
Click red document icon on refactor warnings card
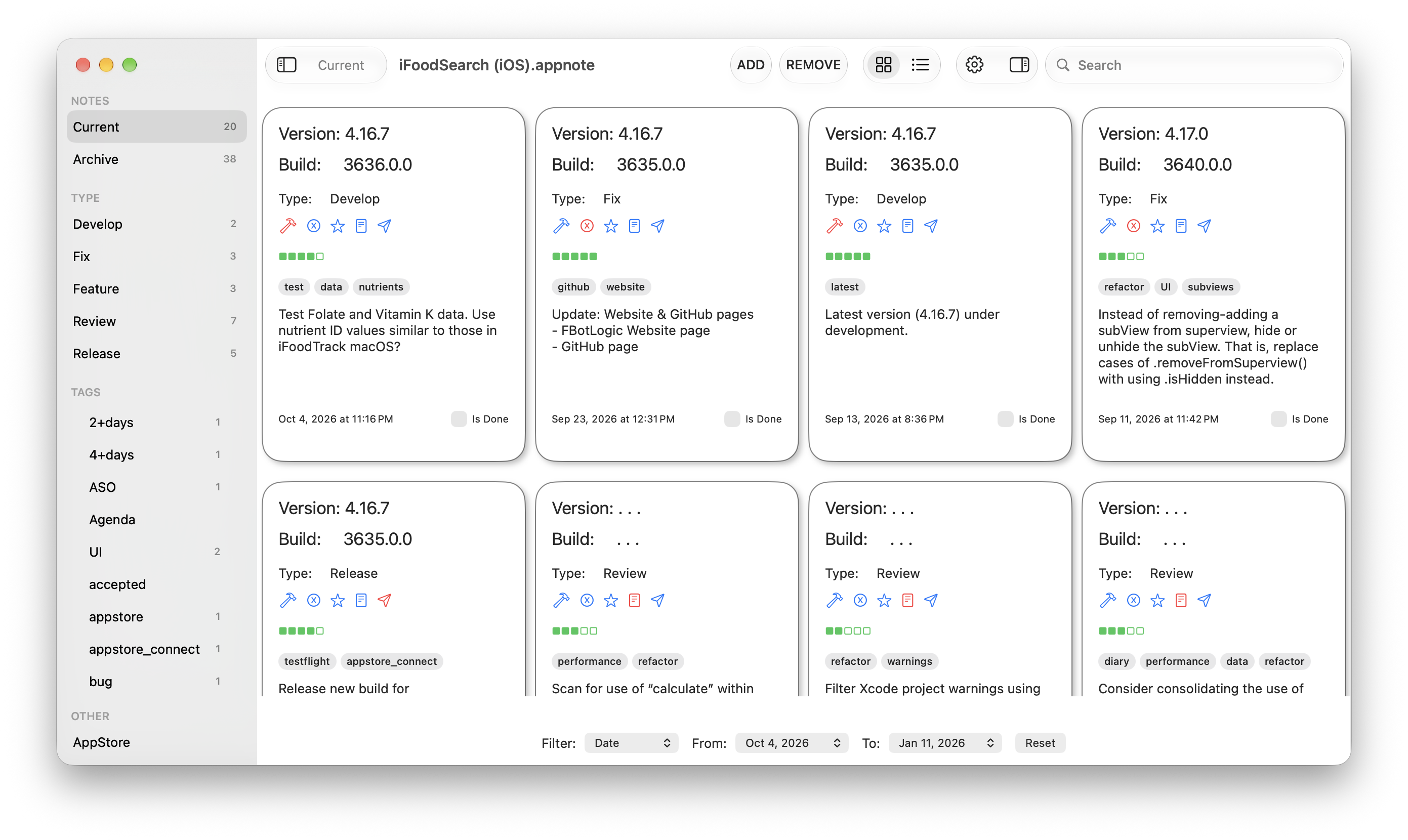click(907, 601)
